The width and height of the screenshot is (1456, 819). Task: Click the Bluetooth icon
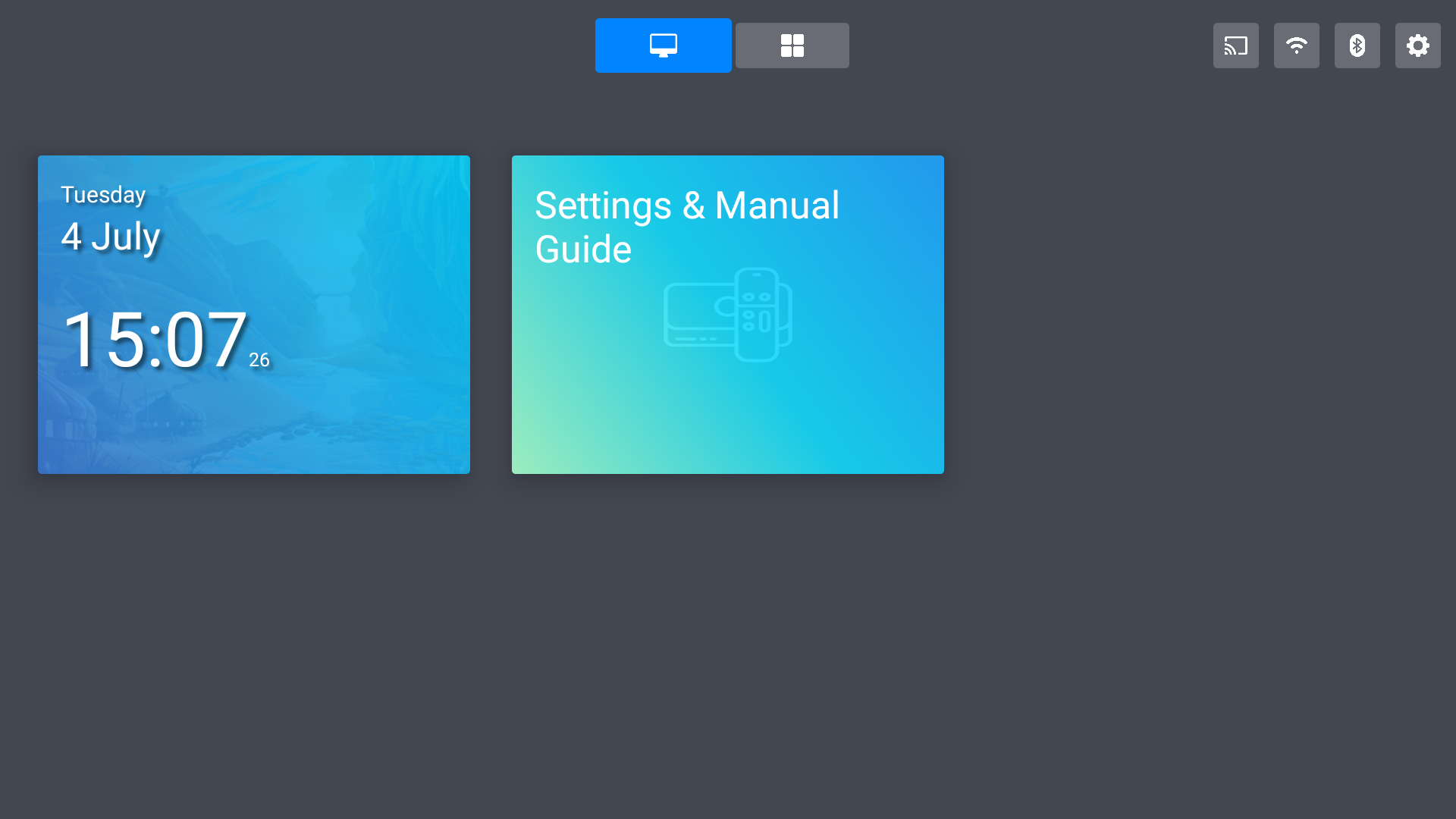1357,45
